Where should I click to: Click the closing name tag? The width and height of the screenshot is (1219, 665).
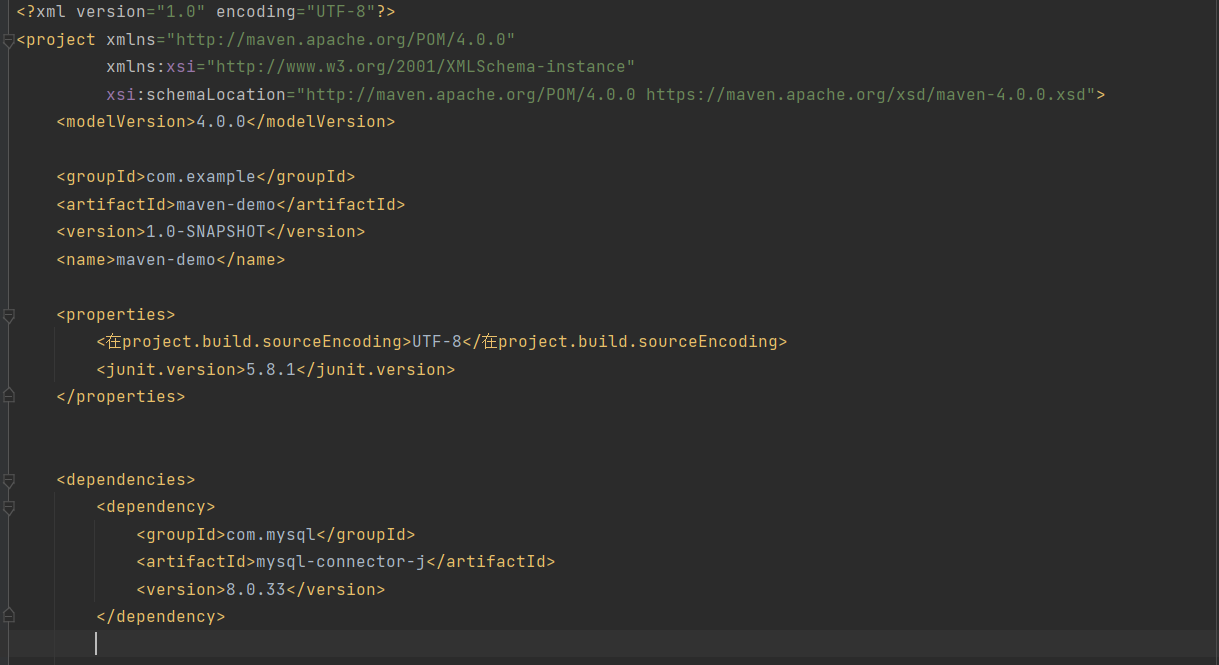point(251,259)
